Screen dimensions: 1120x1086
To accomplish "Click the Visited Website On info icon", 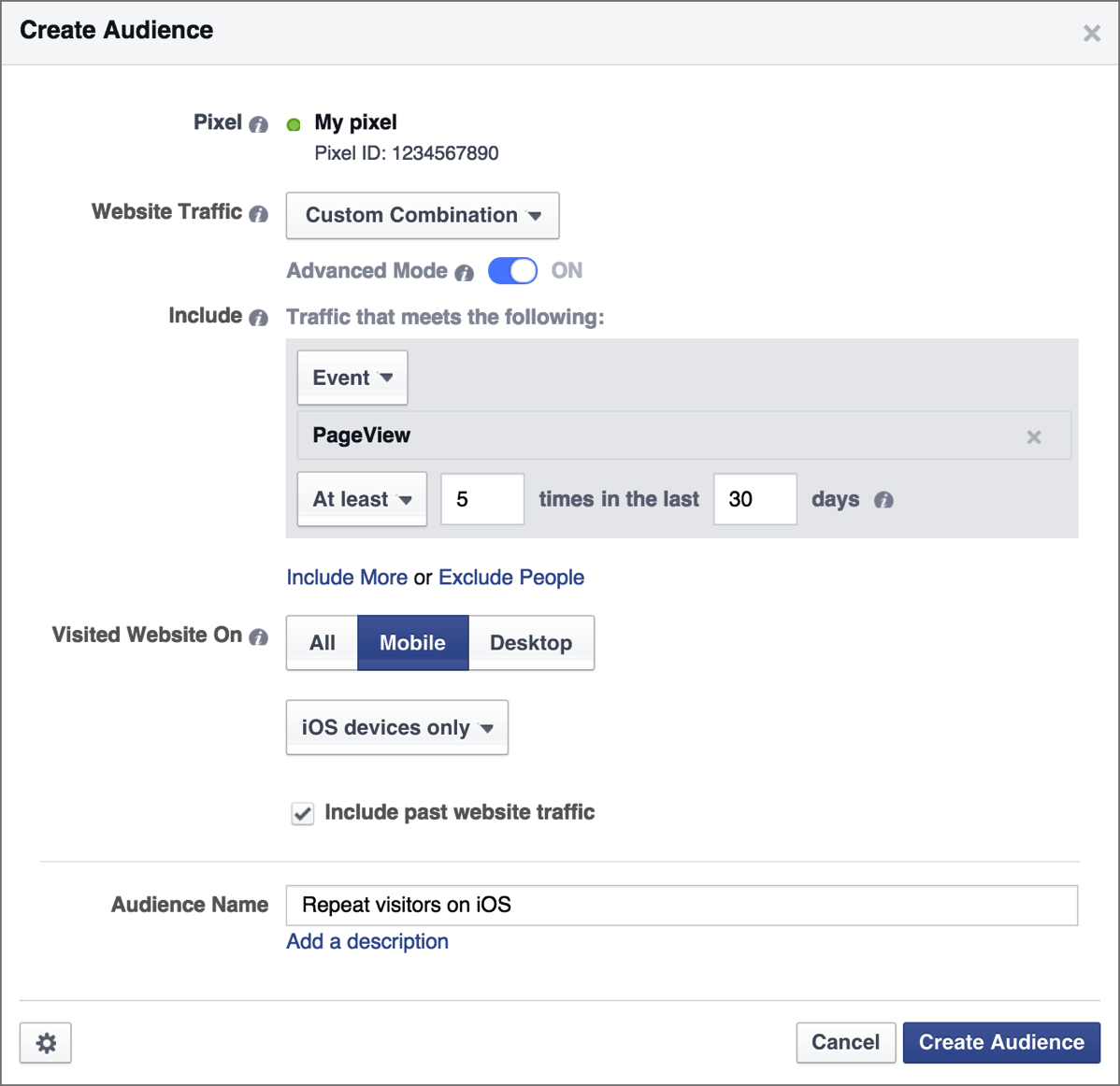I will coord(259,636).
